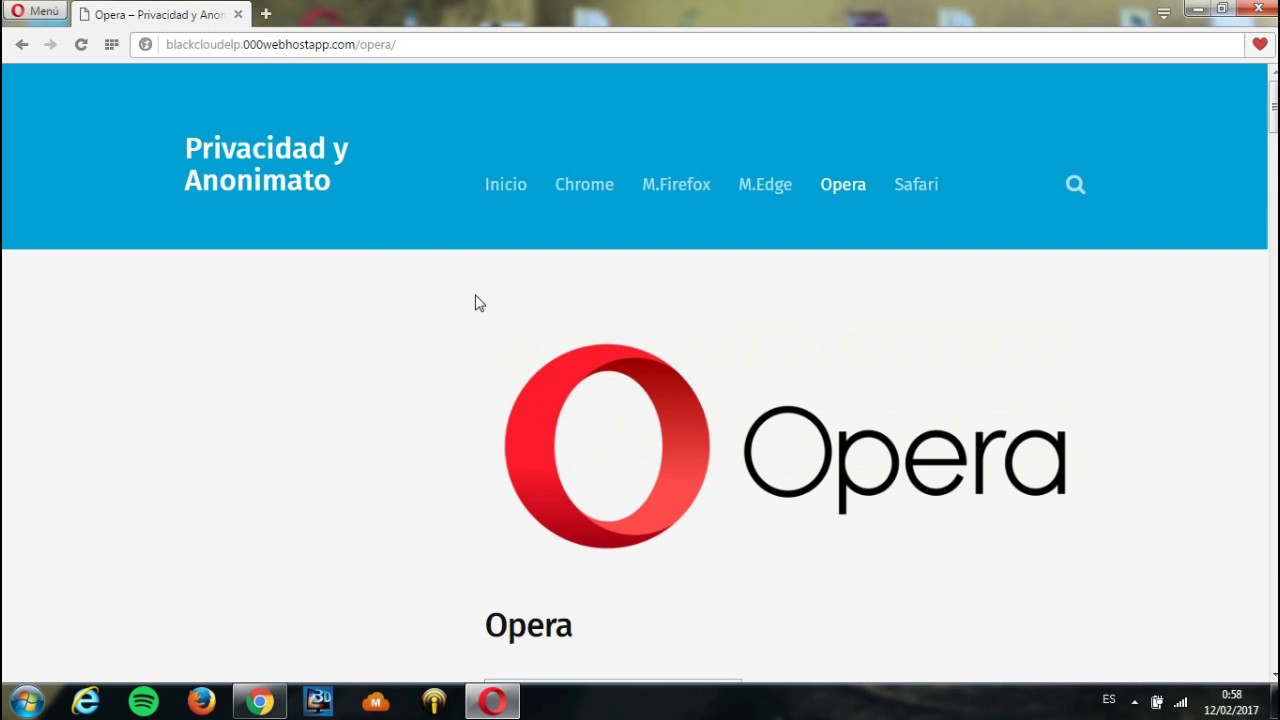Close the Opera – Privacidad tab
The width and height of the screenshot is (1280, 720).
[x=238, y=15]
